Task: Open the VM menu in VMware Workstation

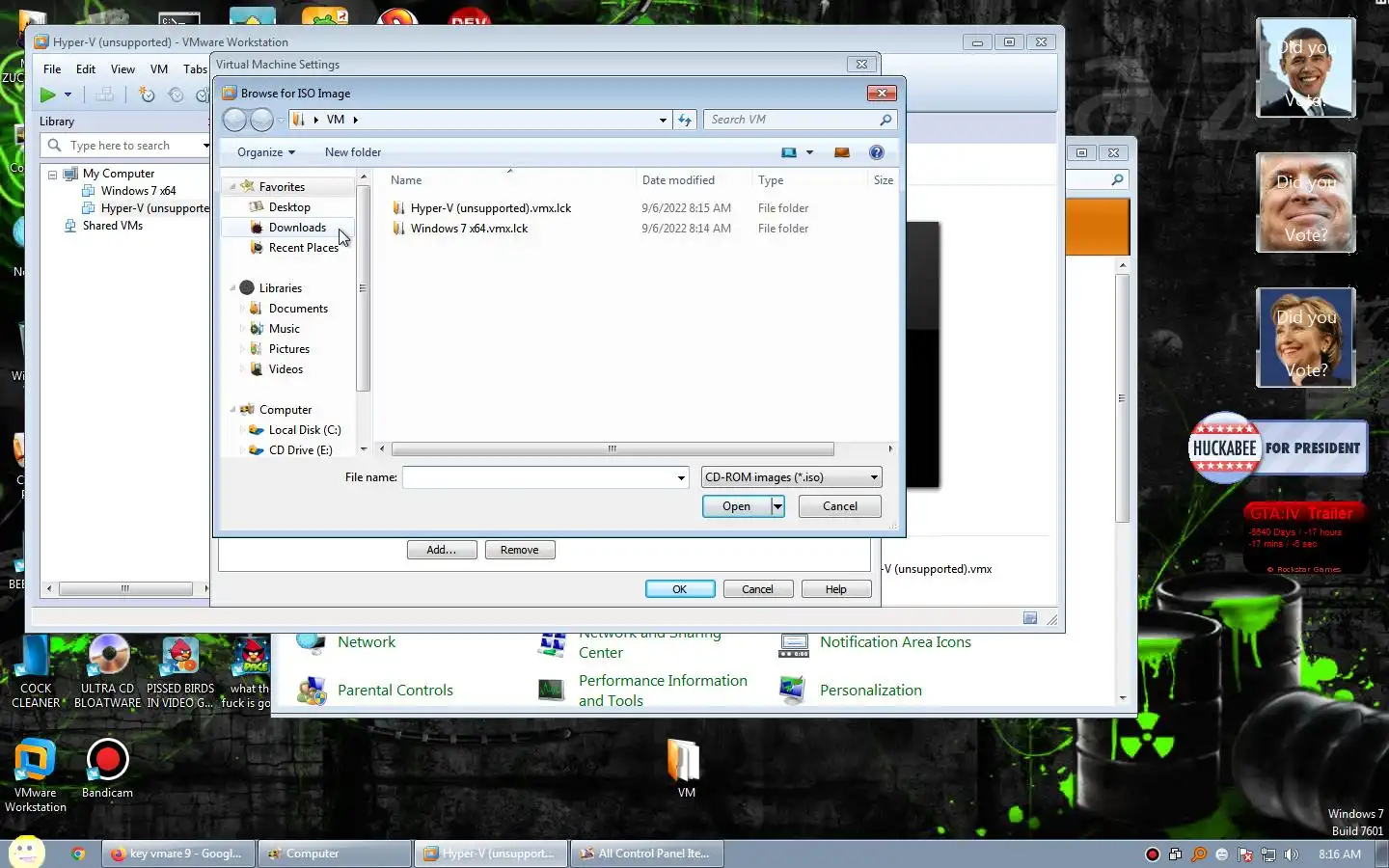Action: click(159, 69)
